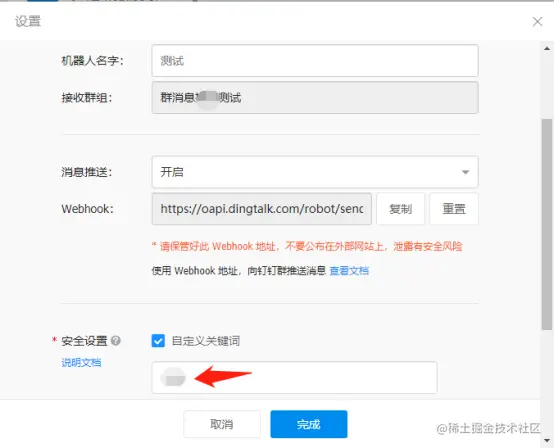Click the 重置 button to reset the webhook

pyautogui.click(x=454, y=209)
